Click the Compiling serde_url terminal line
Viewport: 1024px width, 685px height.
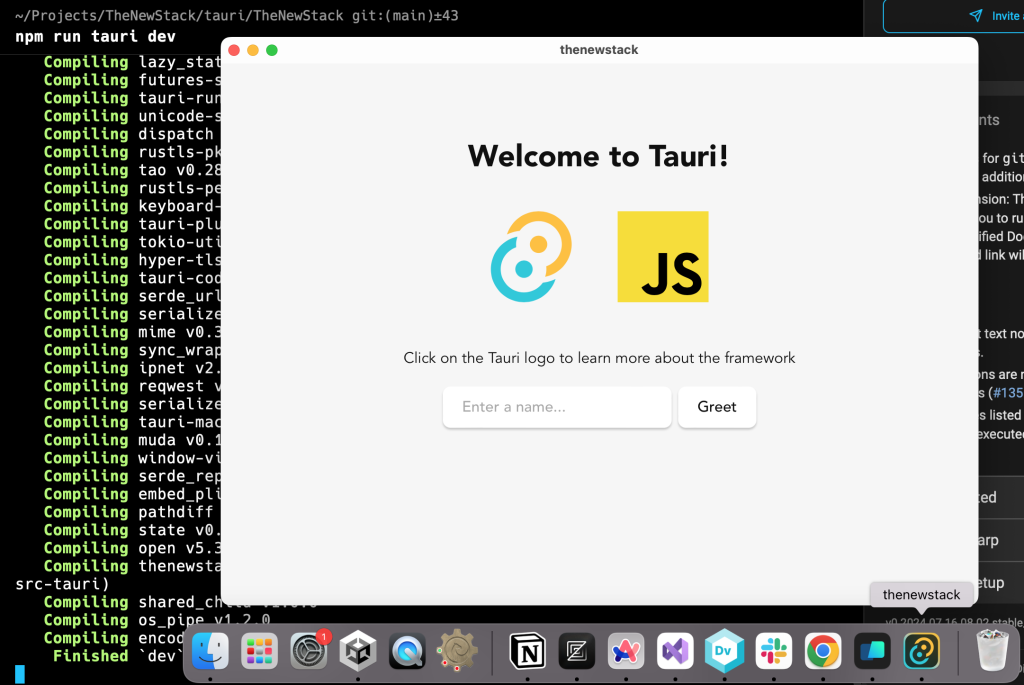coord(132,296)
